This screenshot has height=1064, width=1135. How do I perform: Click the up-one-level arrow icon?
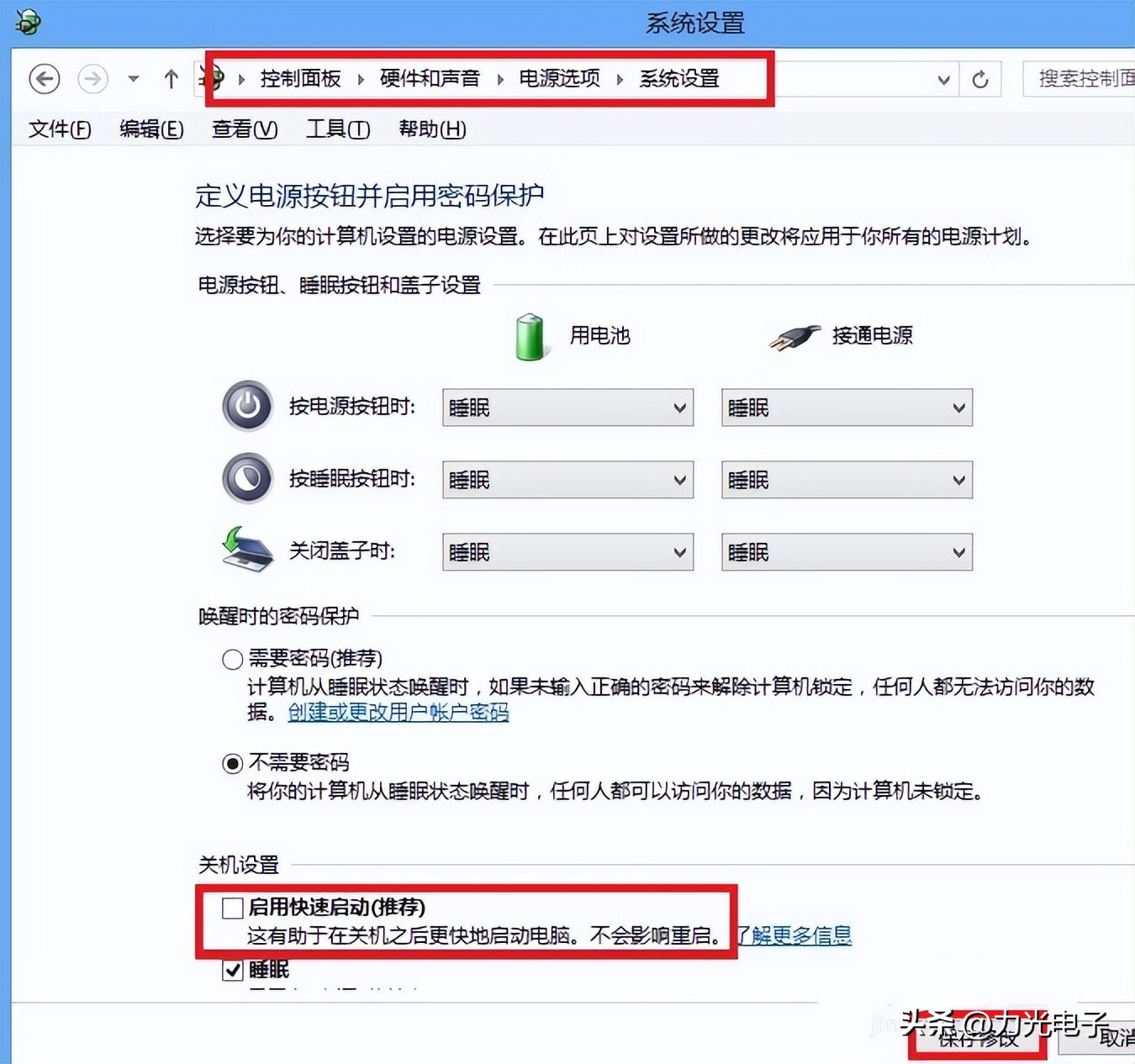coord(171,78)
